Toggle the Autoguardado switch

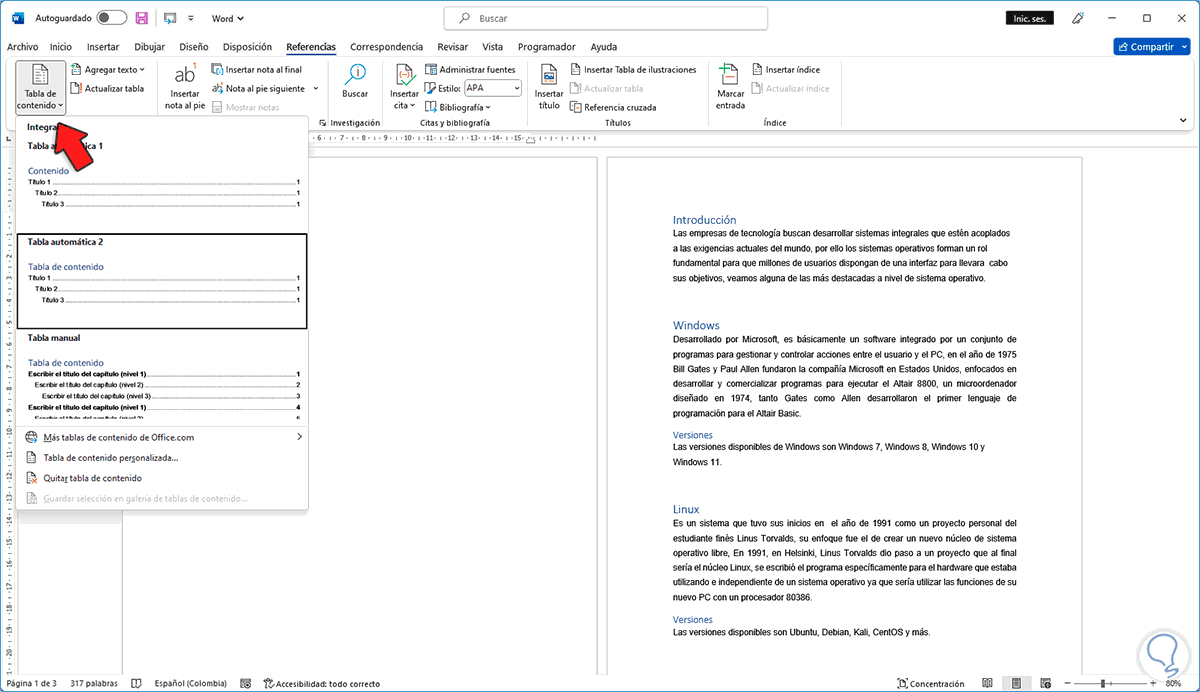pos(111,18)
